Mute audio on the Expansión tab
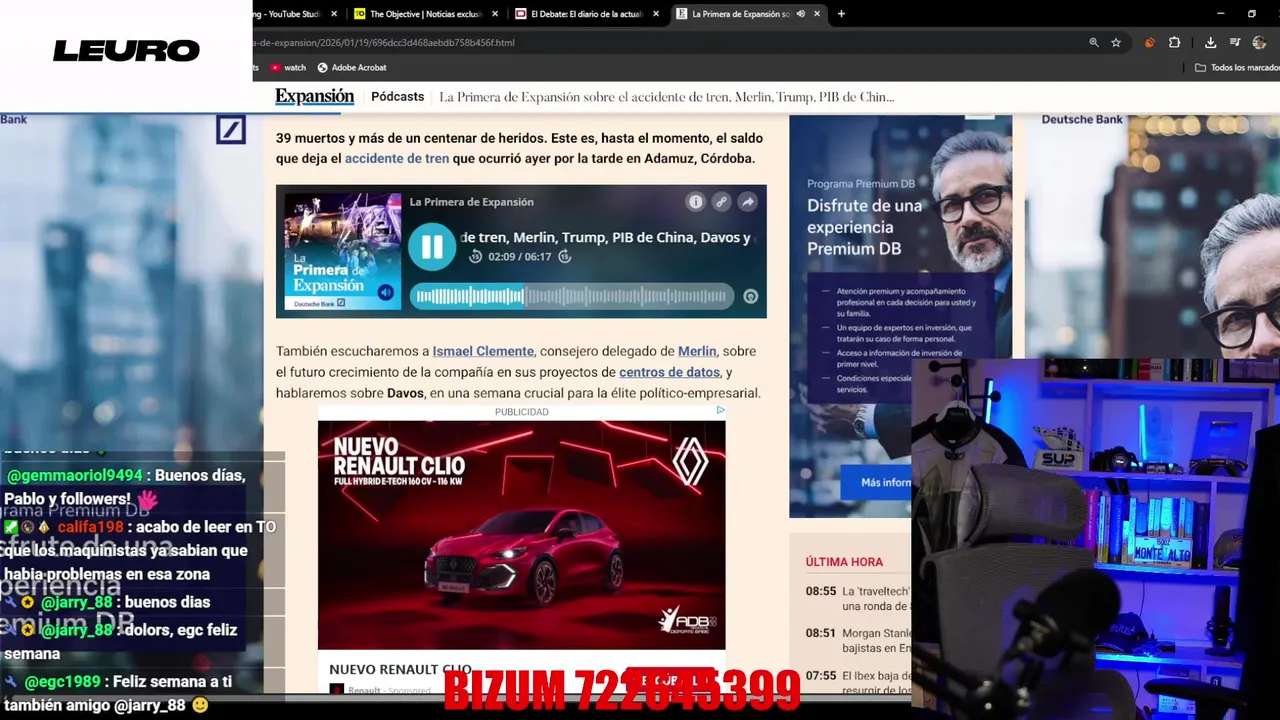 [800, 14]
